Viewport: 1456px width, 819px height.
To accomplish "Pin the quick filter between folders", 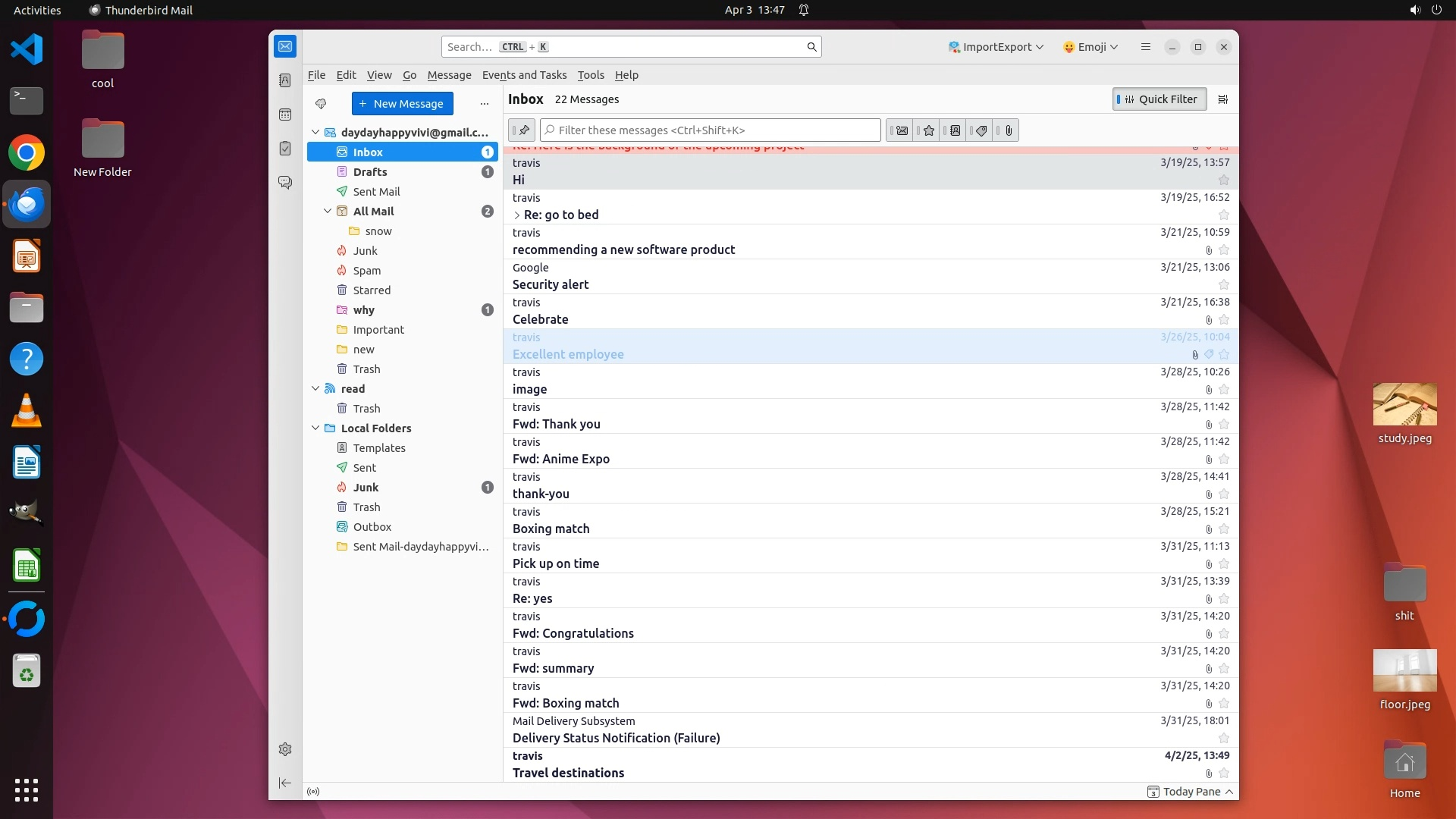I will [522, 130].
